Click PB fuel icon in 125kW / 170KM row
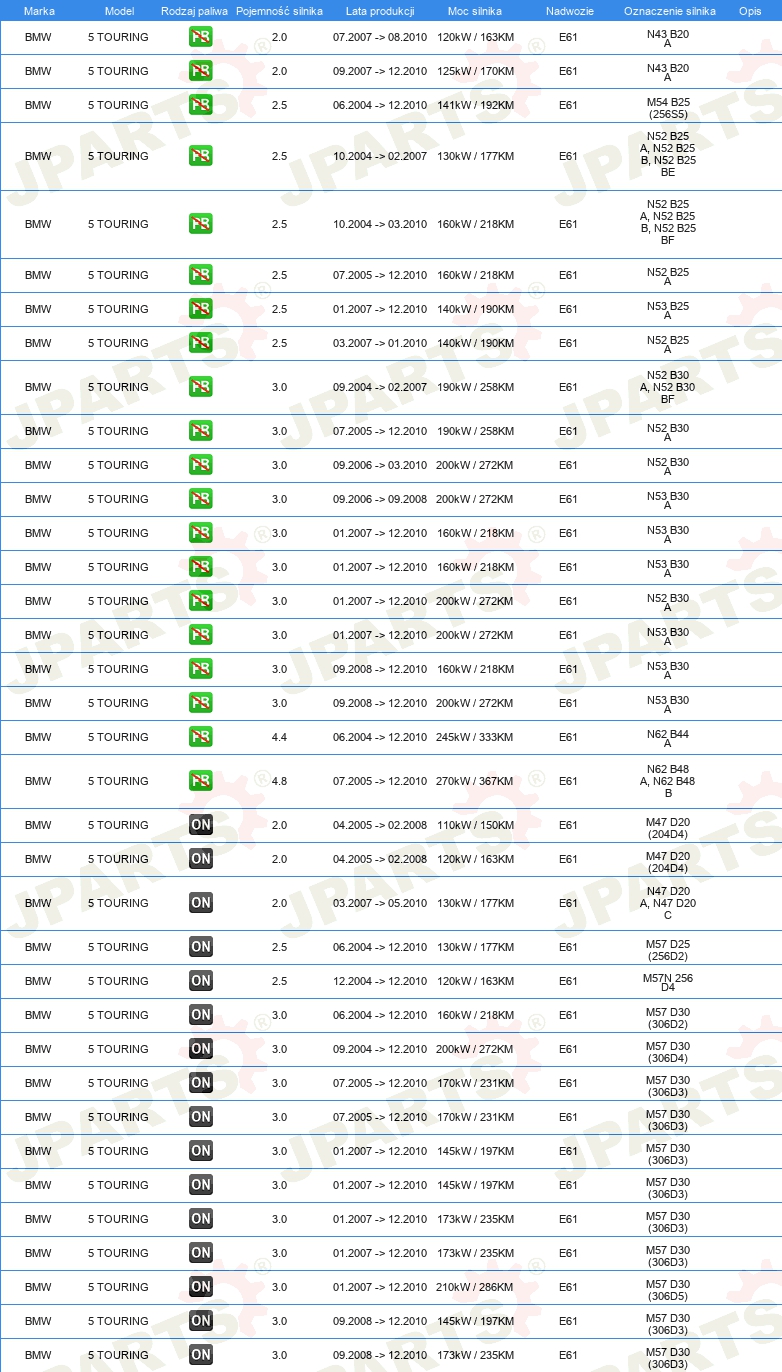 point(201,71)
